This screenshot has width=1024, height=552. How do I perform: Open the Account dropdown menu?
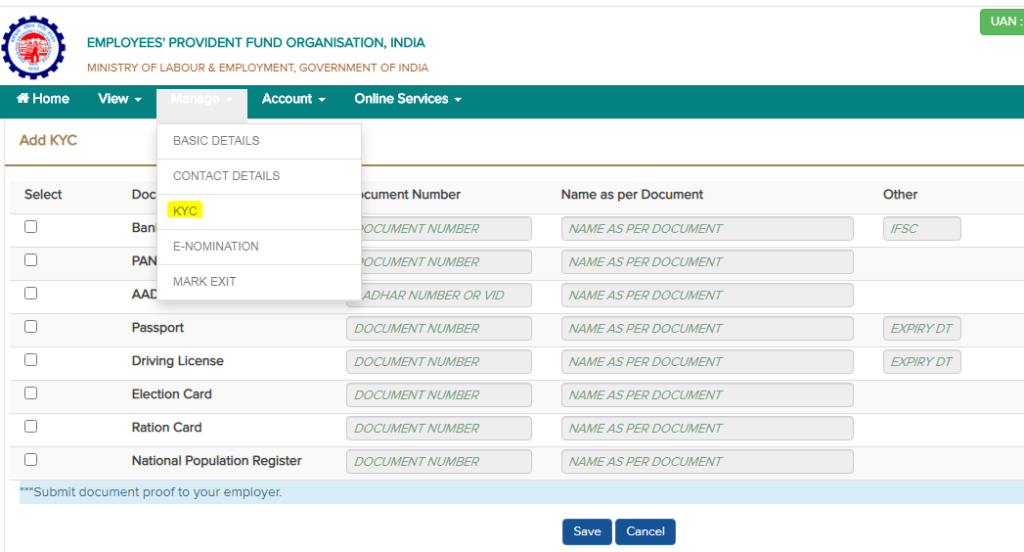pyautogui.click(x=293, y=99)
